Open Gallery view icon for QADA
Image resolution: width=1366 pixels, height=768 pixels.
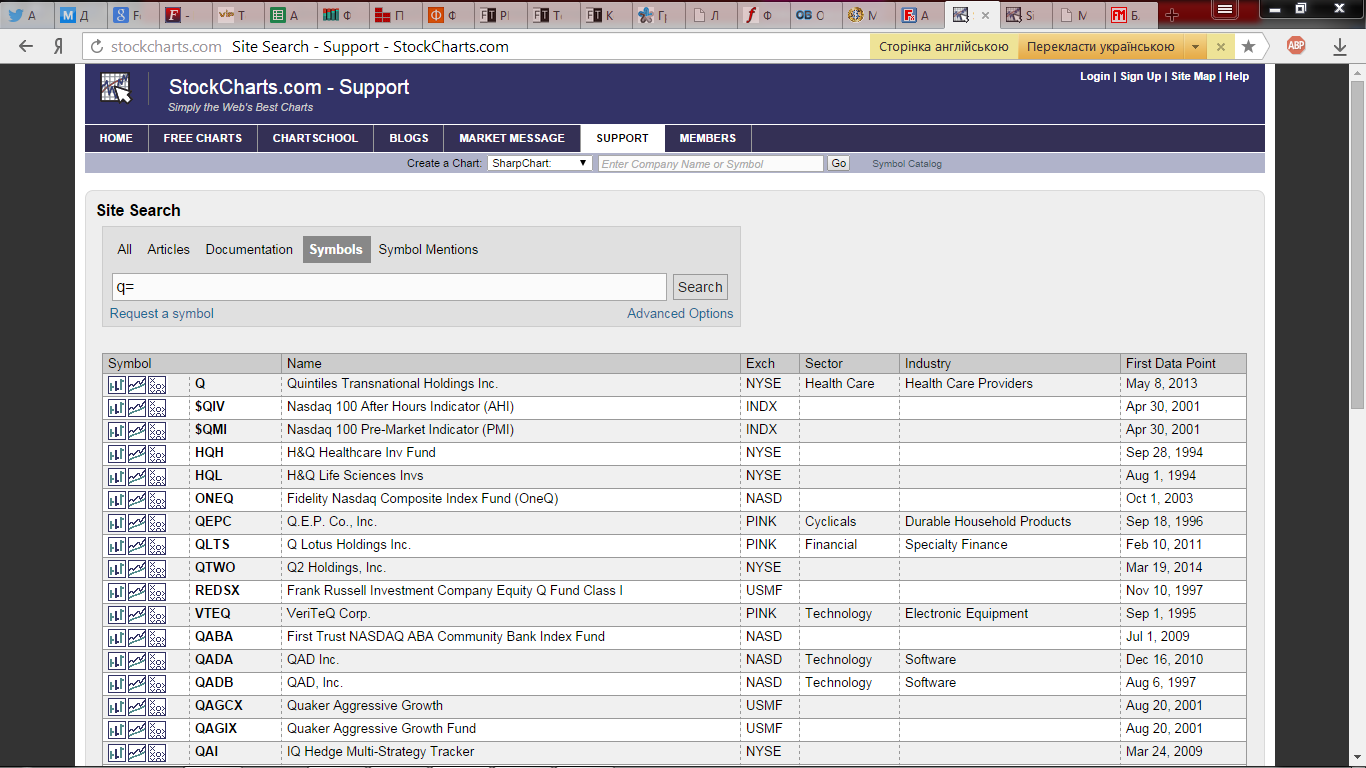[x=137, y=660]
